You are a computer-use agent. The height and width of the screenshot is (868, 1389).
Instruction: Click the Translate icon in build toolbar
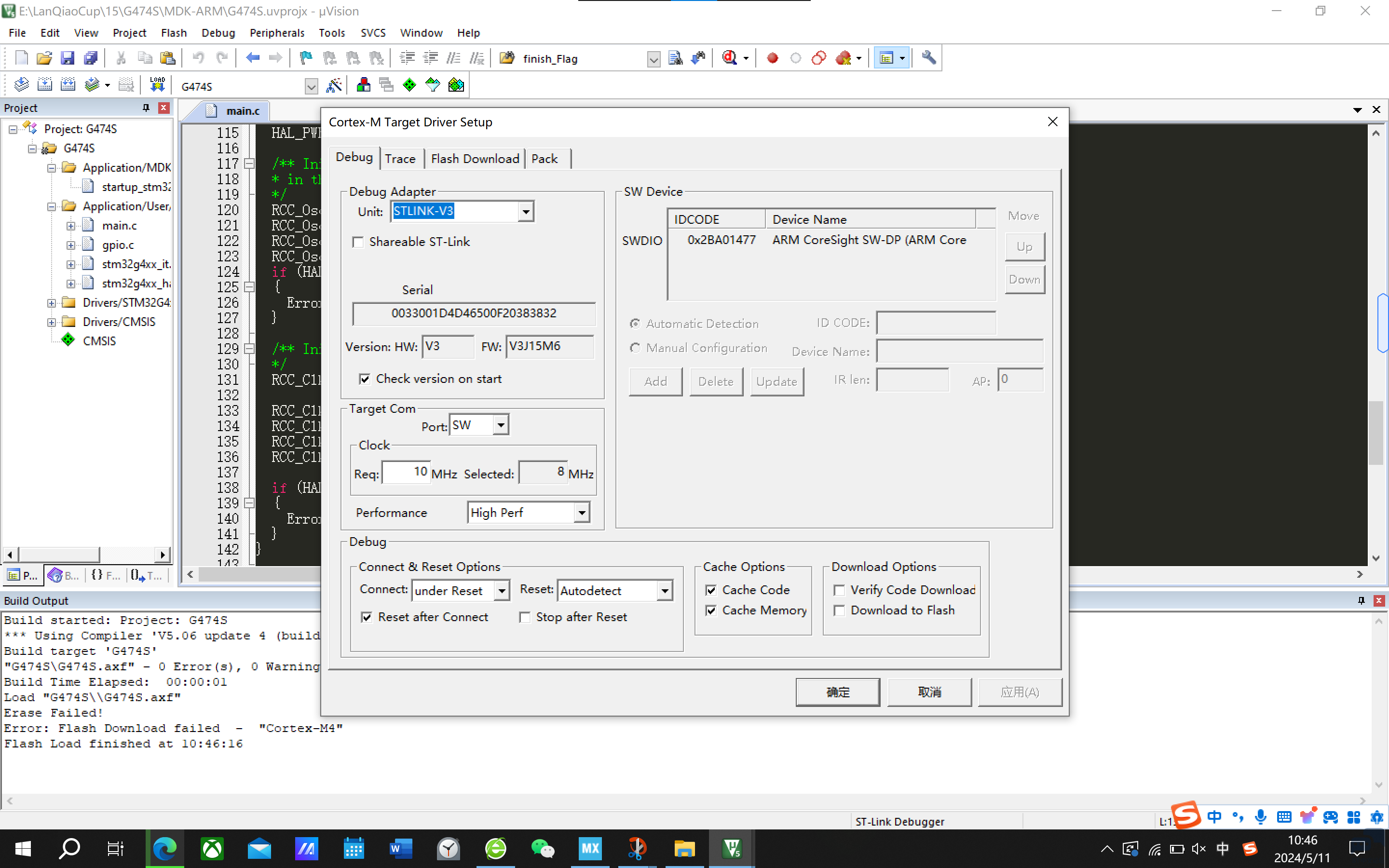pos(21,85)
